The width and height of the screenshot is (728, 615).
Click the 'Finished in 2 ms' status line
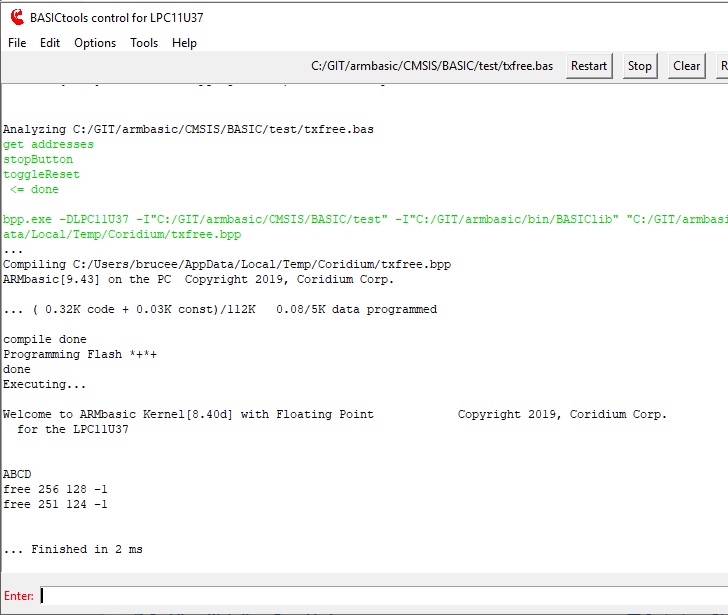tap(74, 550)
